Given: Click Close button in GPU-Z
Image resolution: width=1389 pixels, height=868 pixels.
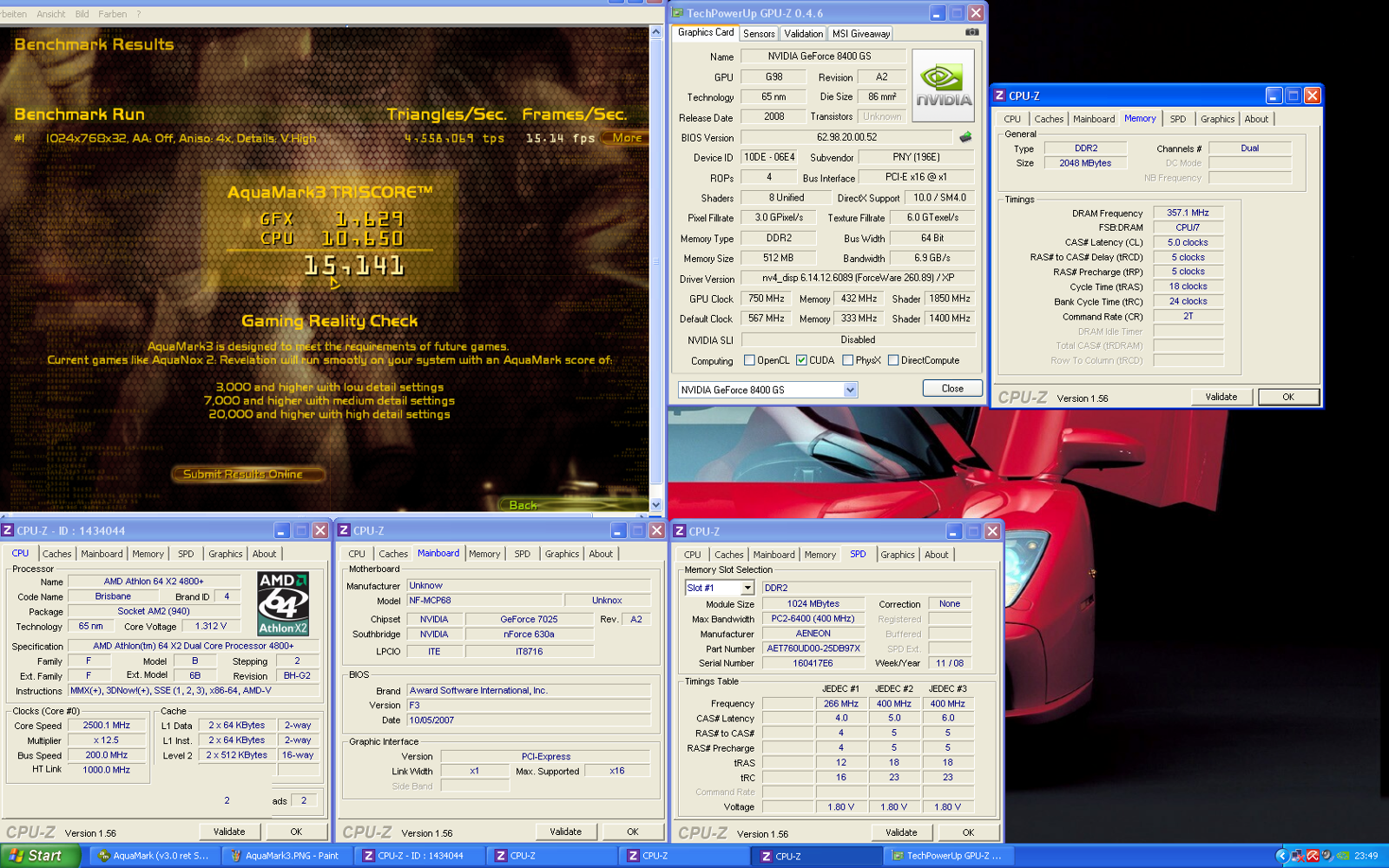Looking at the screenshot, I should 952,388.
